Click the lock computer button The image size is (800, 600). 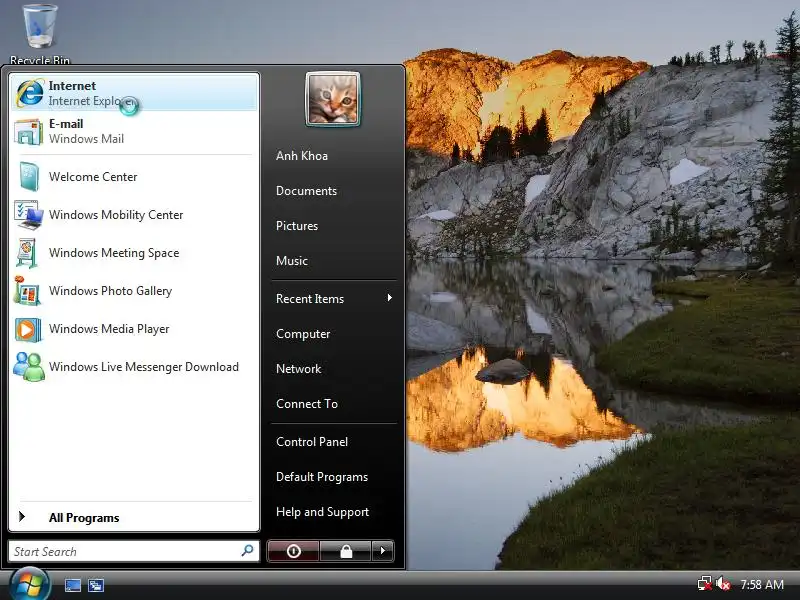click(x=346, y=551)
